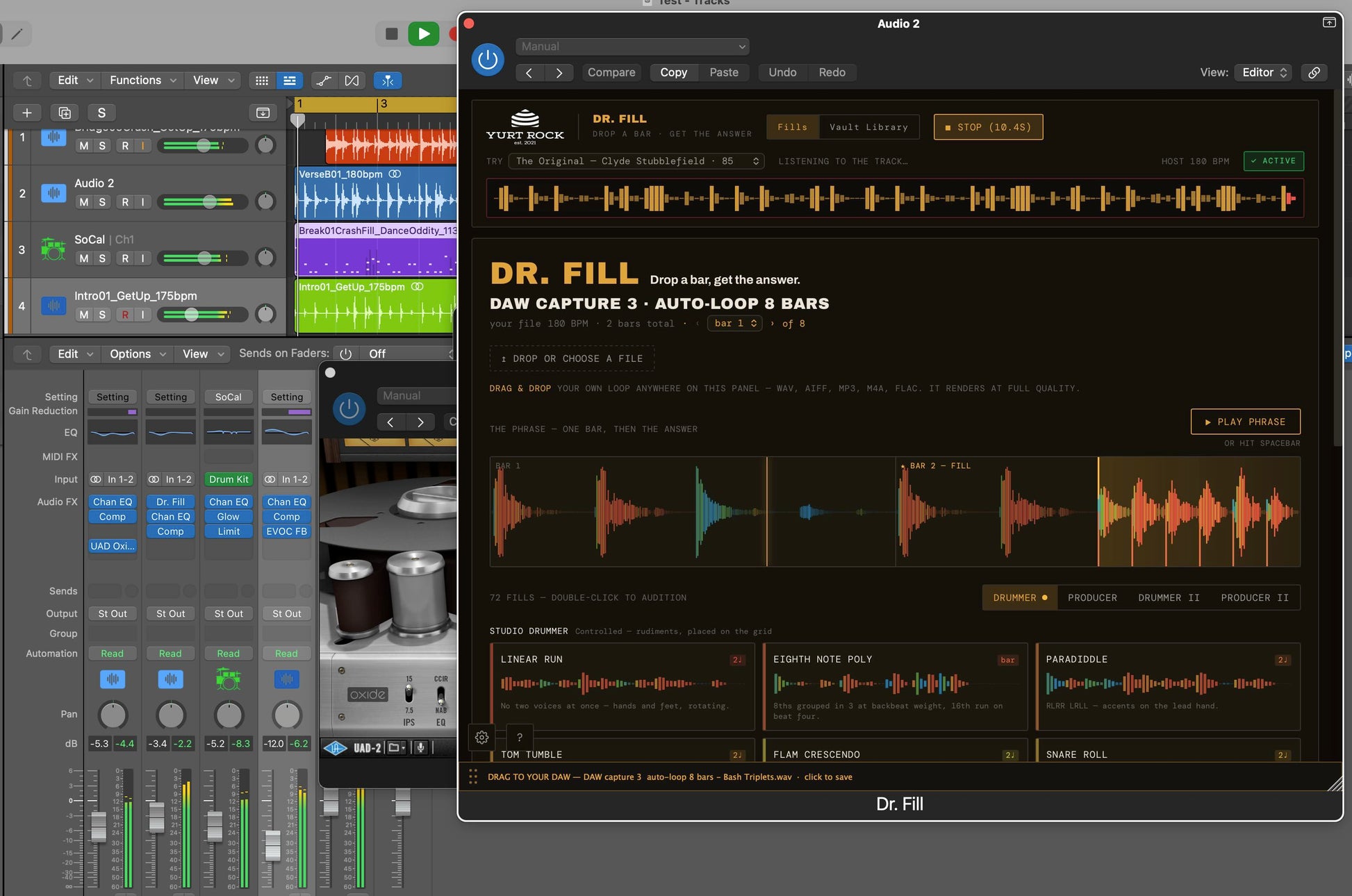Screen dimensions: 1352x896
Task: Click the PLAY PHRASE button
Action: pyautogui.click(x=1245, y=422)
